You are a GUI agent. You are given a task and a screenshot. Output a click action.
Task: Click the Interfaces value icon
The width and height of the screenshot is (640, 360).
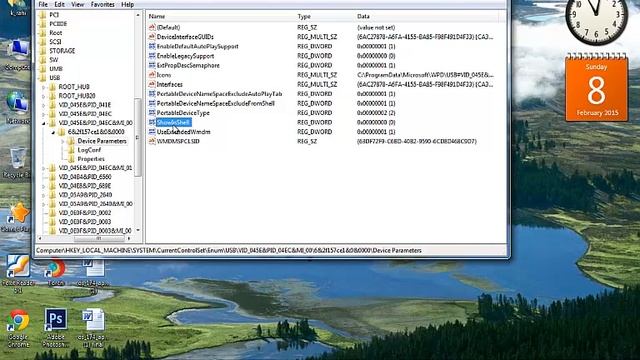(x=152, y=84)
